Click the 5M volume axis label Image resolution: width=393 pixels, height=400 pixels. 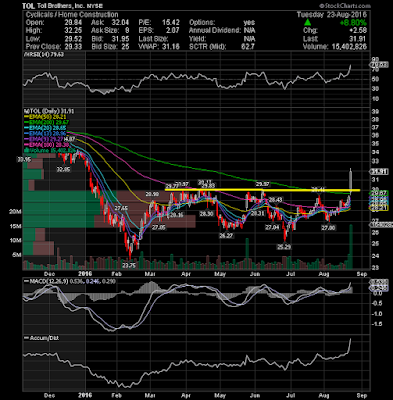click(16, 255)
